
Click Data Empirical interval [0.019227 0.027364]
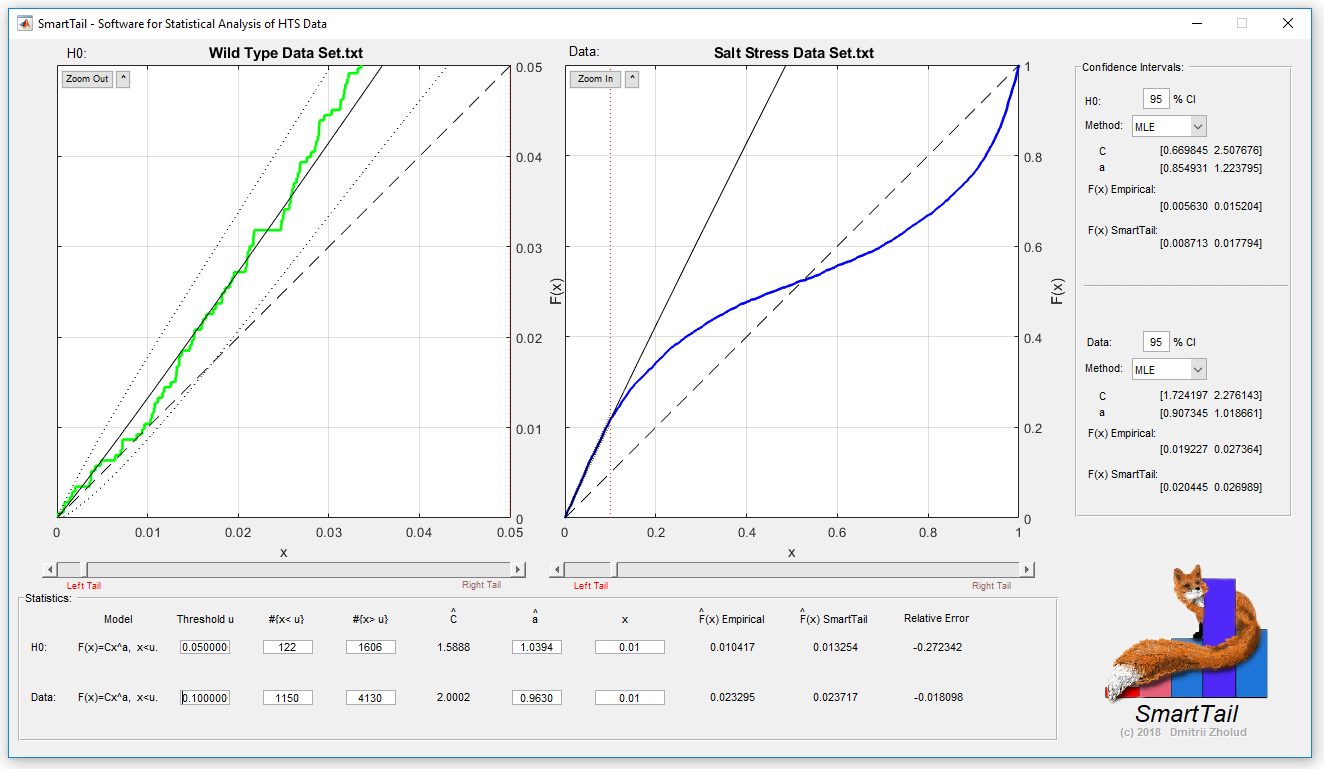pos(1210,449)
